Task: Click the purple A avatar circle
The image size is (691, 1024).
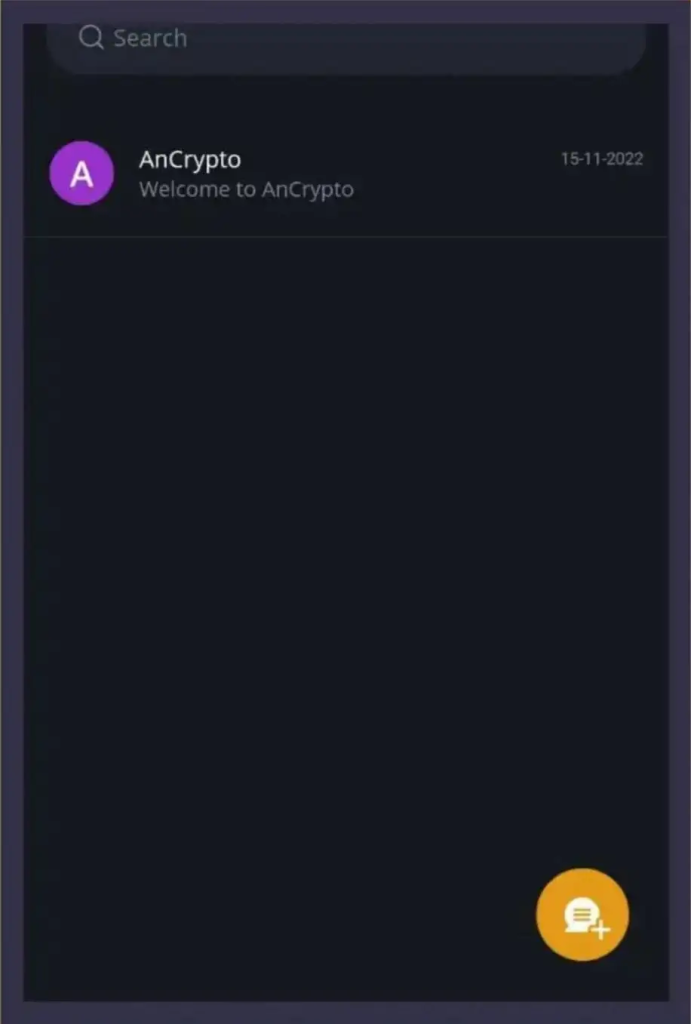Action: pyautogui.click(x=82, y=173)
